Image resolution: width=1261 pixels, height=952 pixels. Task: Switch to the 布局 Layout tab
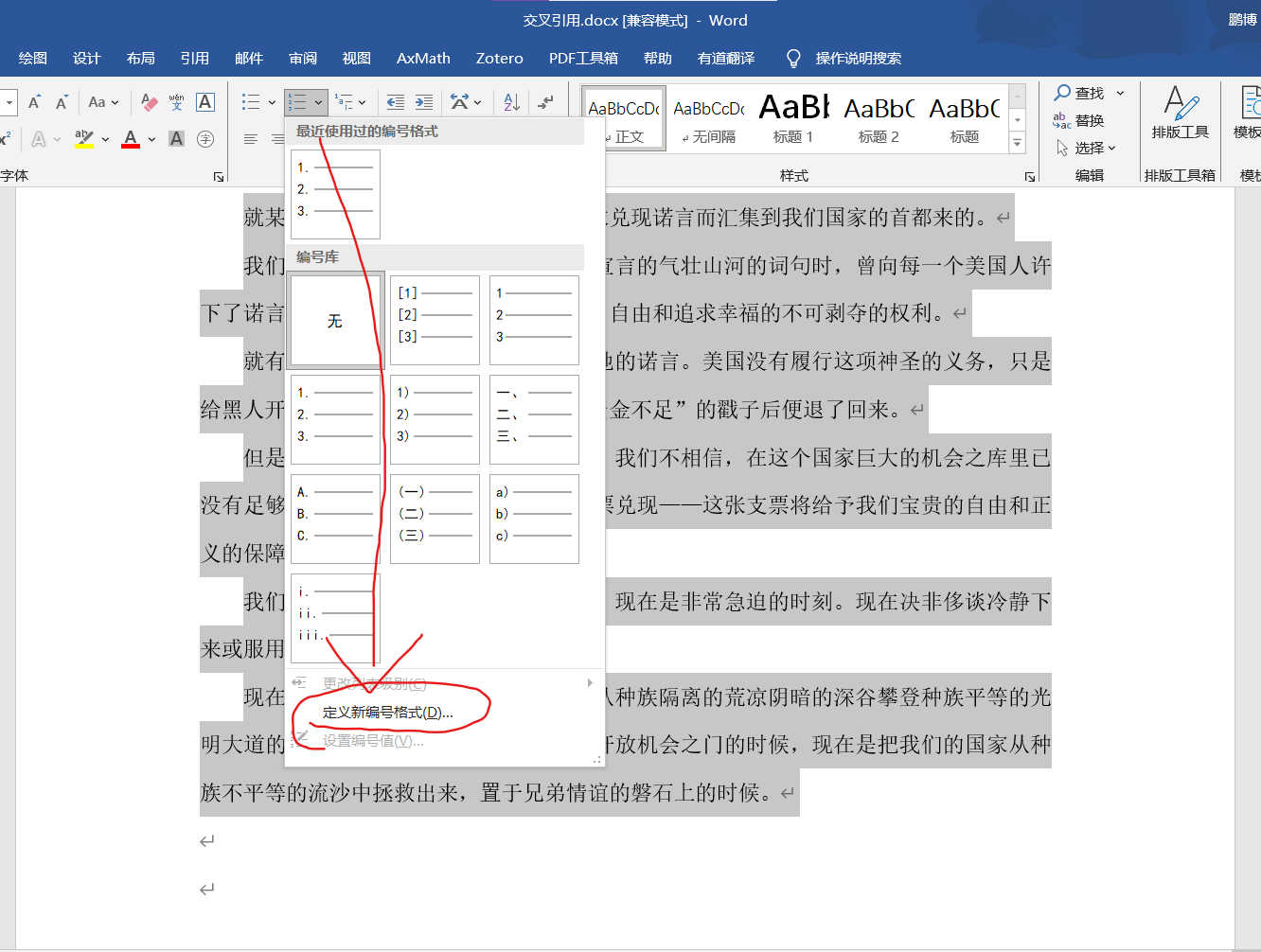[141, 59]
